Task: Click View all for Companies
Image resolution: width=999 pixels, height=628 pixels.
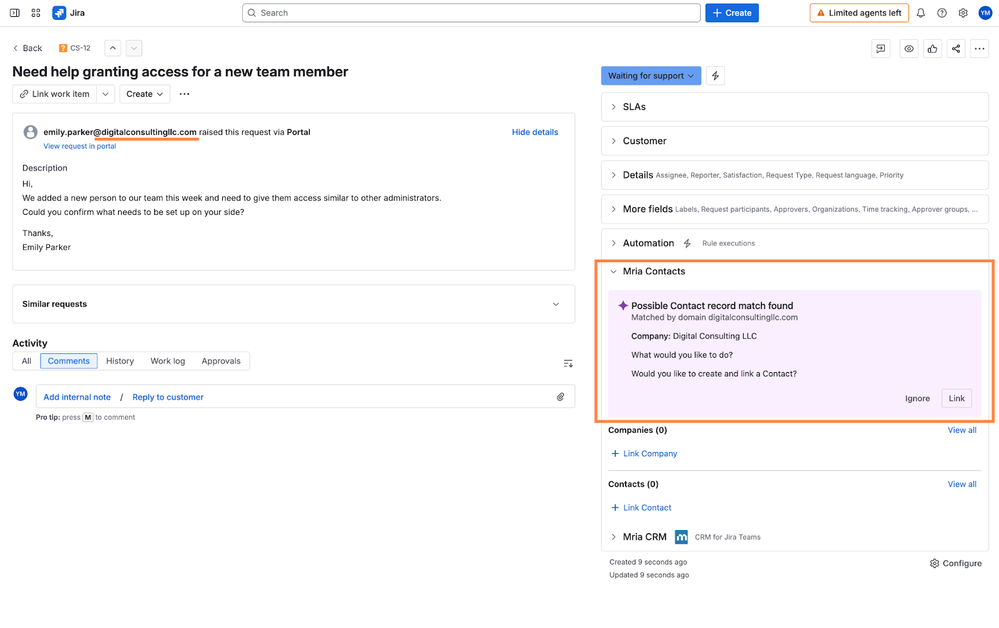Action: [x=961, y=430]
